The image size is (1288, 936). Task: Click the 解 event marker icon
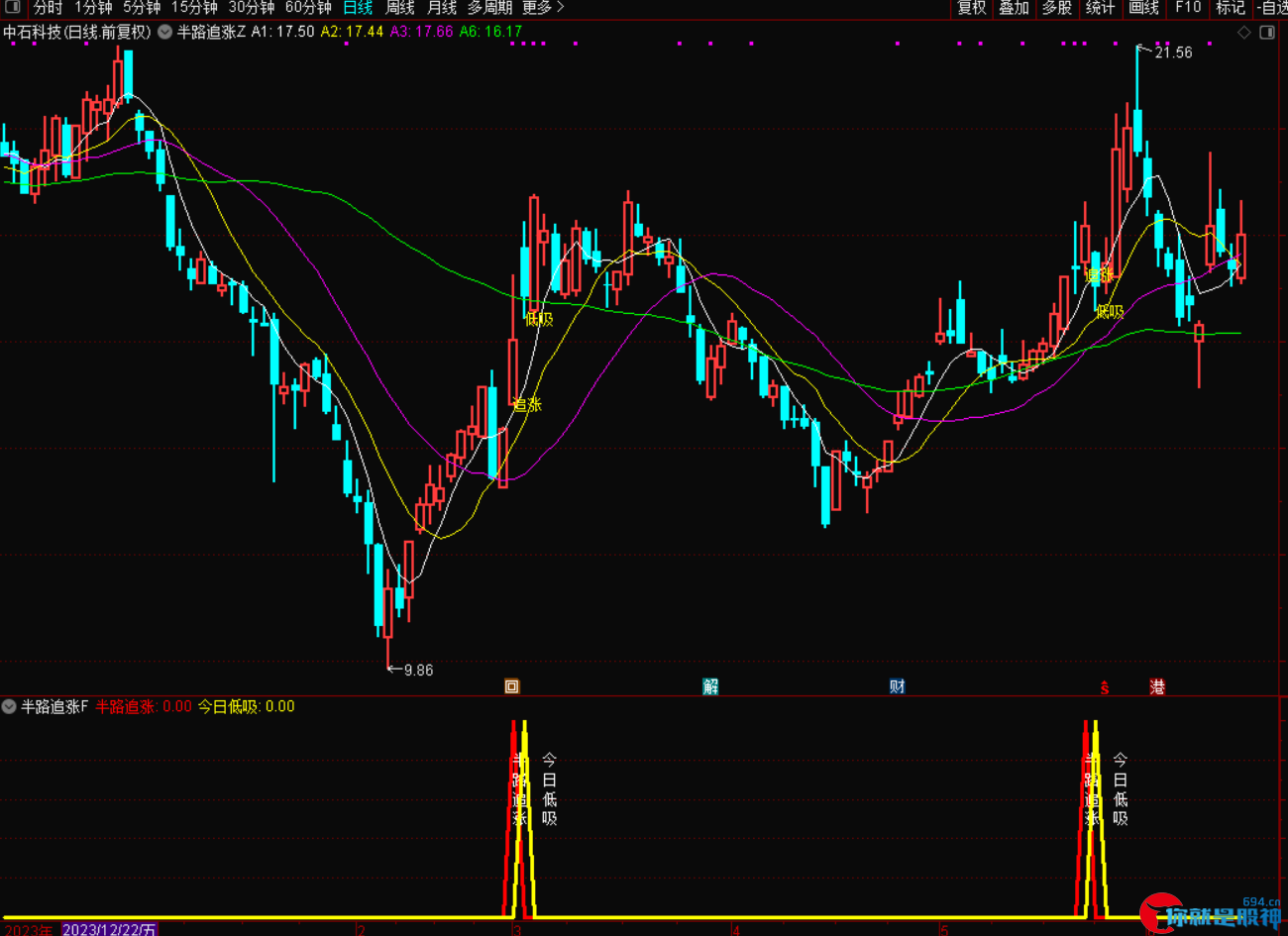click(710, 686)
